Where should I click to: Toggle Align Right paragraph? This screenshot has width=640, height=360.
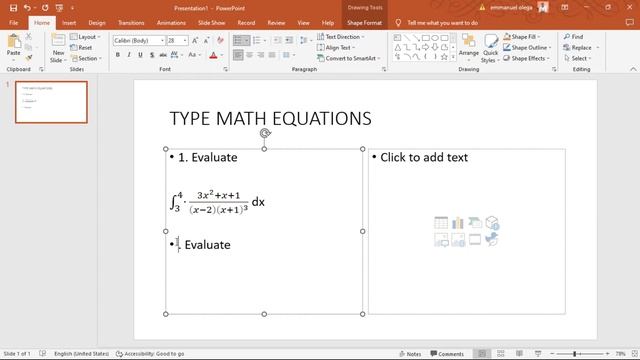click(261, 55)
